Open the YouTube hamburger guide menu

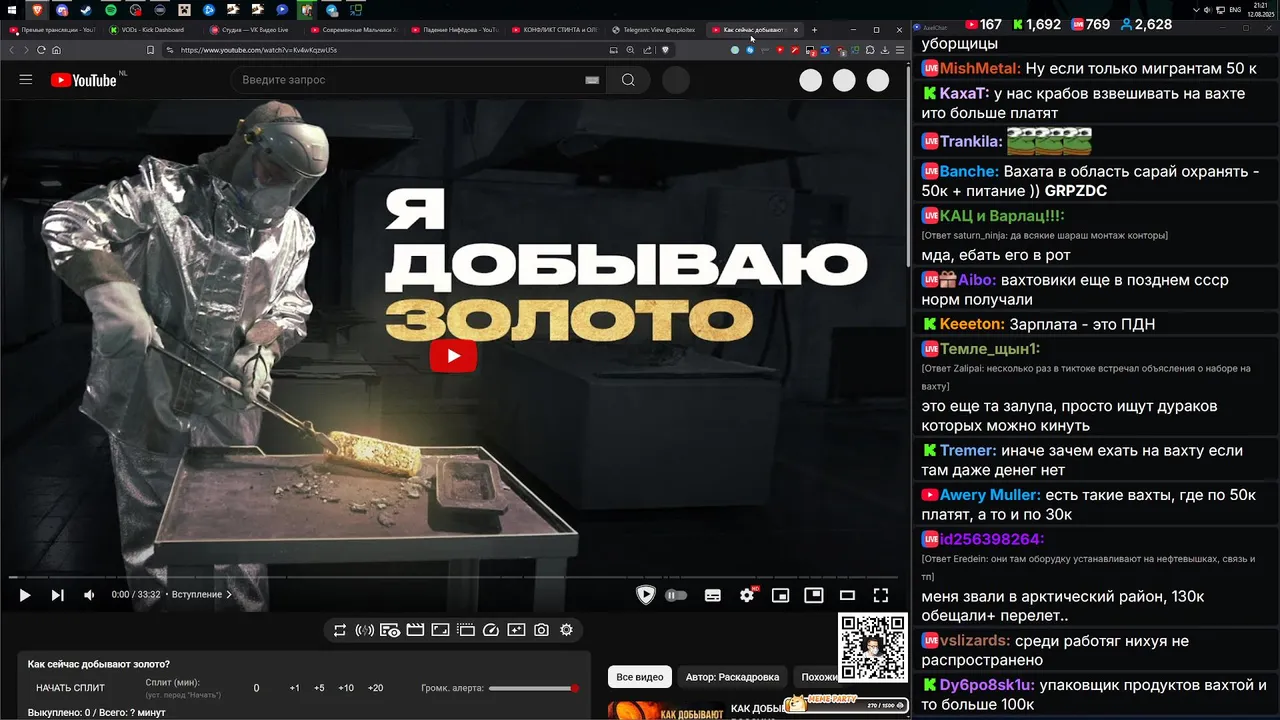tap(26, 80)
